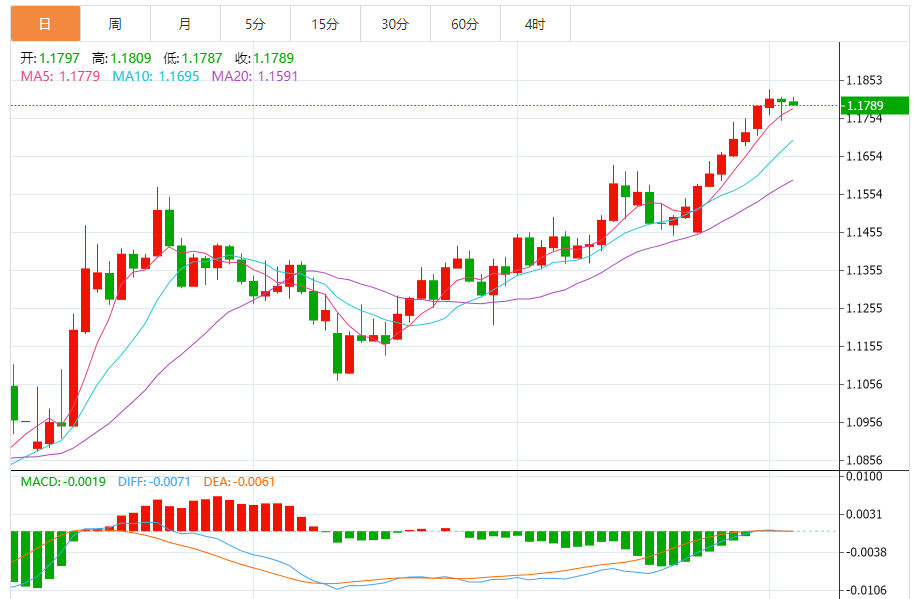
Task: Select the MA10: 1.1695 legend label
Action: [x=156, y=76]
